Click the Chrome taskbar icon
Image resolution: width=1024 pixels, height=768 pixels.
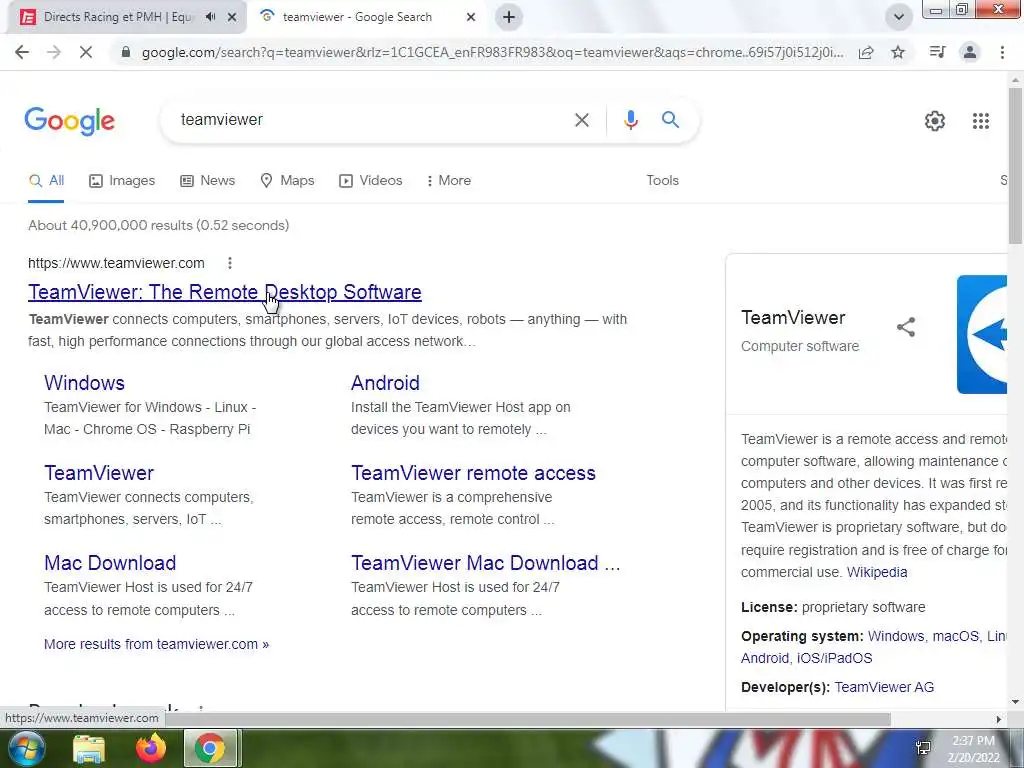(210, 749)
